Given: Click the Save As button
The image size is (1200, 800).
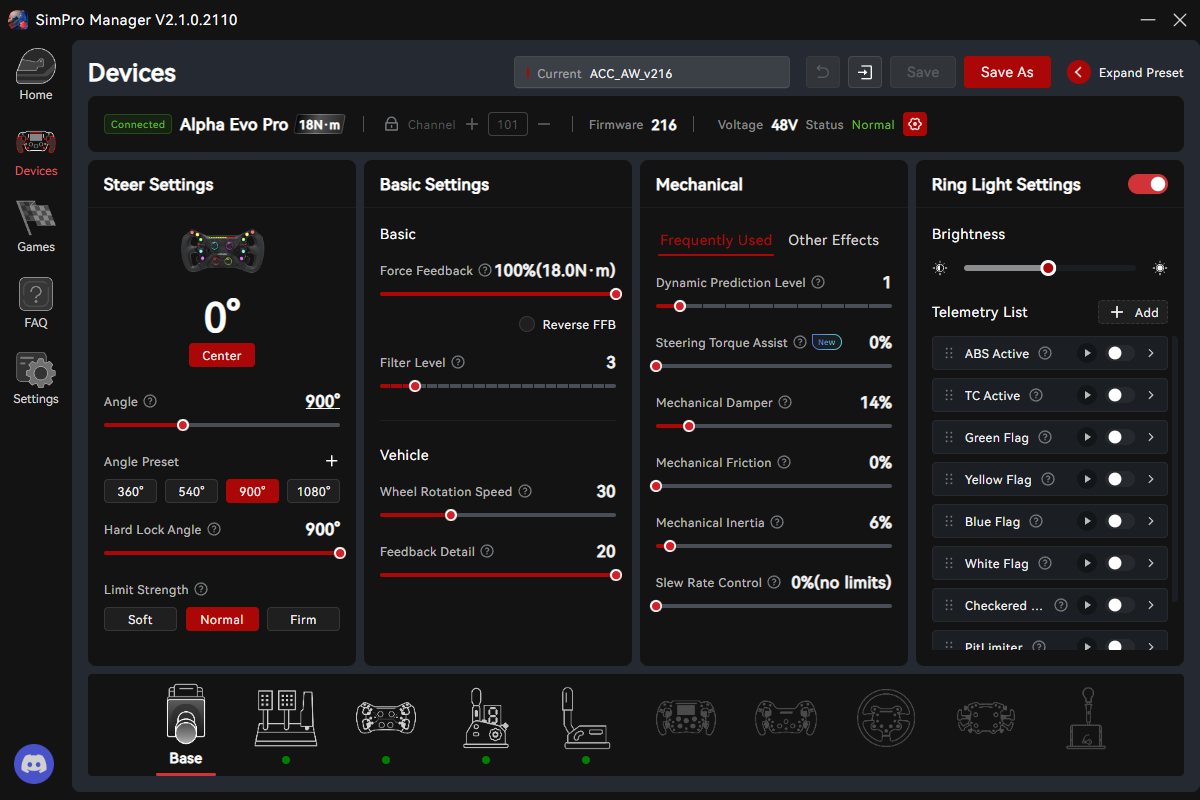Looking at the screenshot, I should pyautogui.click(x=1007, y=72).
